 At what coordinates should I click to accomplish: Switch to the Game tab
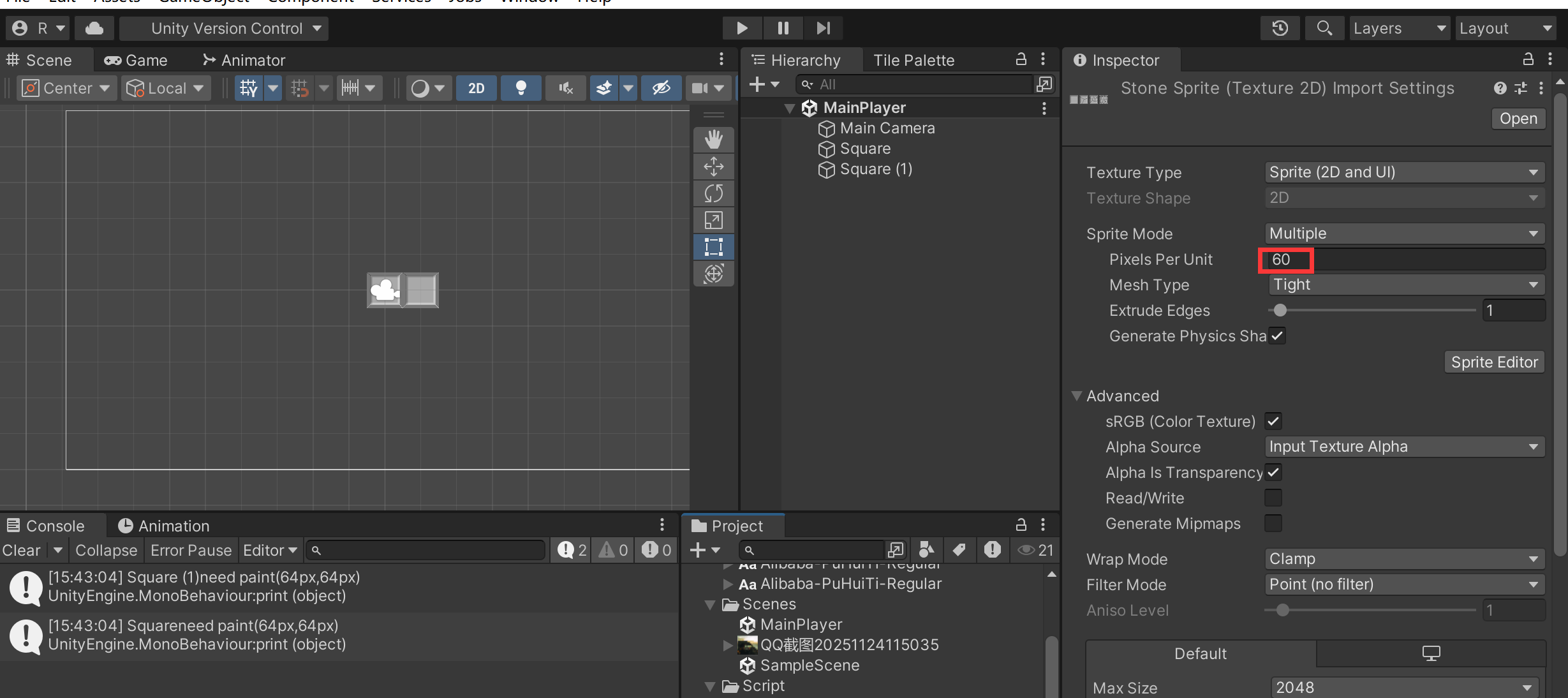pyautogui.click(x=137, y=60)
